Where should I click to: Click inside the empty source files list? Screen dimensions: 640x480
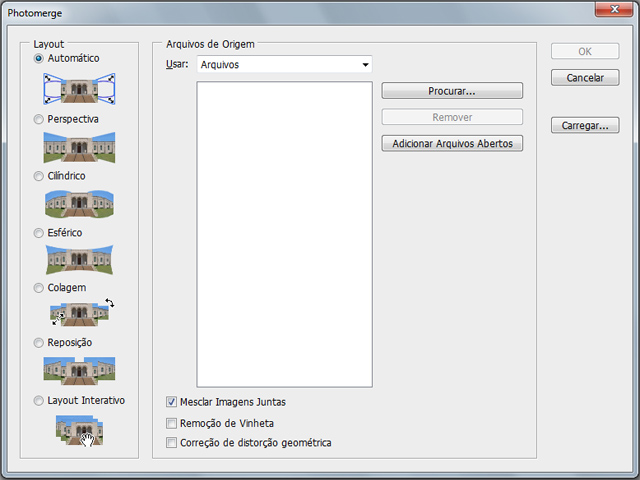pyautogui.click(x=284, y=234)
